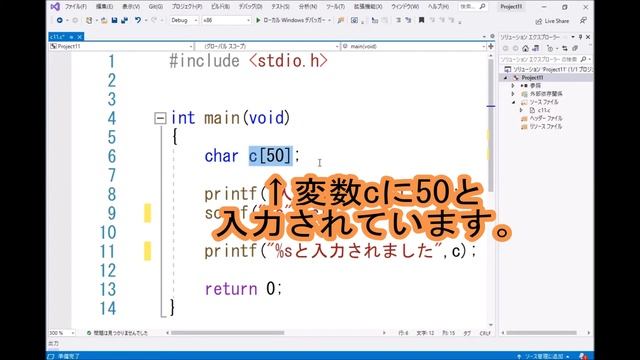Click the Live Share button
640x360 pixels.
552,21
